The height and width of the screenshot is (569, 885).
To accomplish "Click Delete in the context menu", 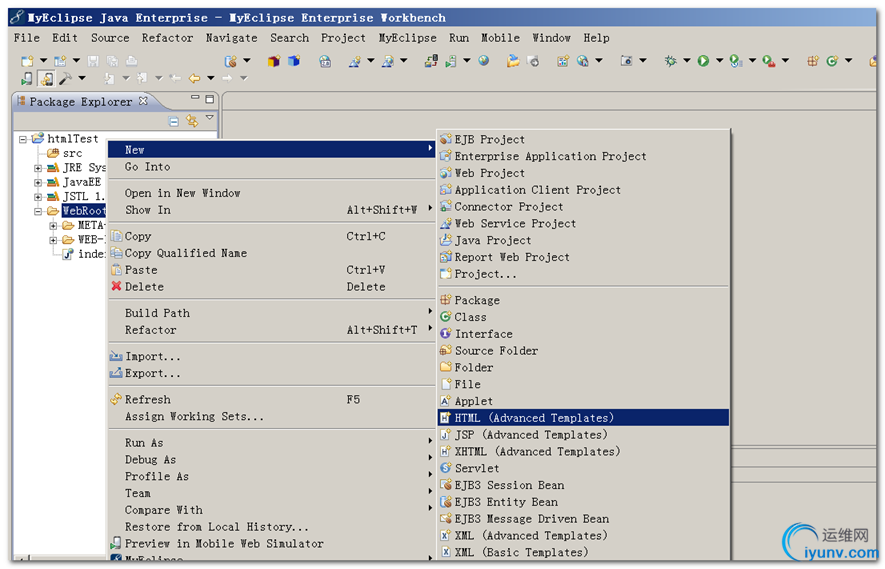I will coord(144,287).
